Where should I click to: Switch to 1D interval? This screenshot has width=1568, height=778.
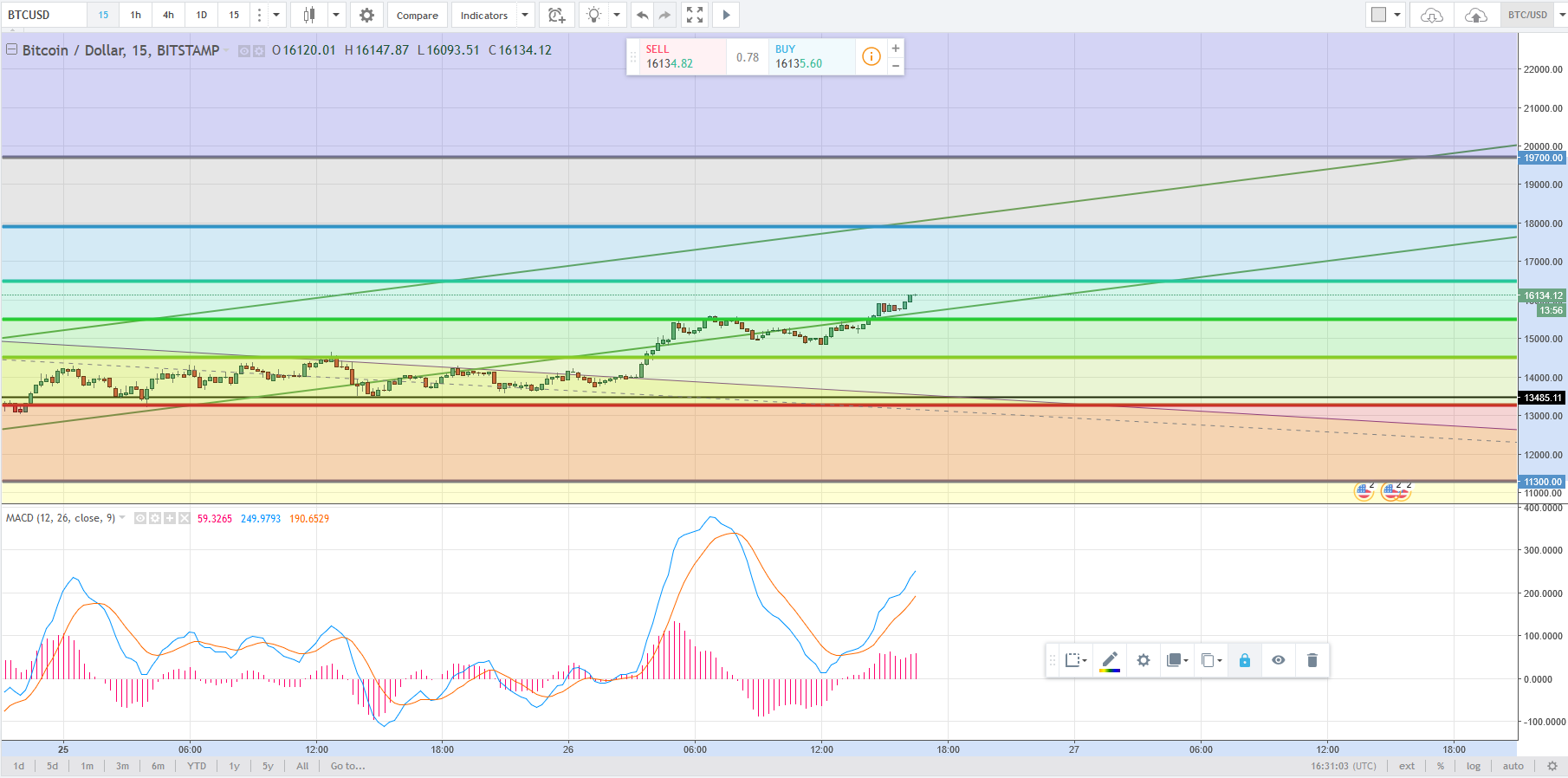[x=201, y=15]
